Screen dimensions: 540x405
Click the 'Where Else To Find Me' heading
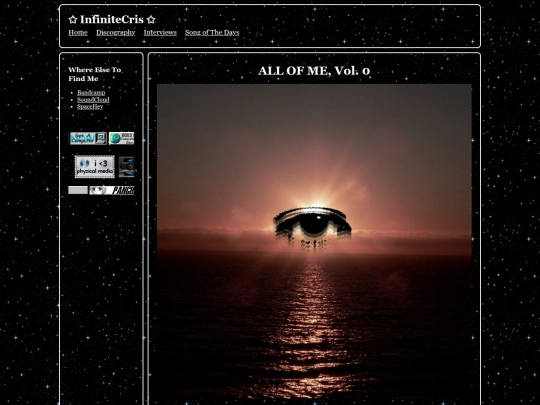pyautogui.click(x=95, y=74)
